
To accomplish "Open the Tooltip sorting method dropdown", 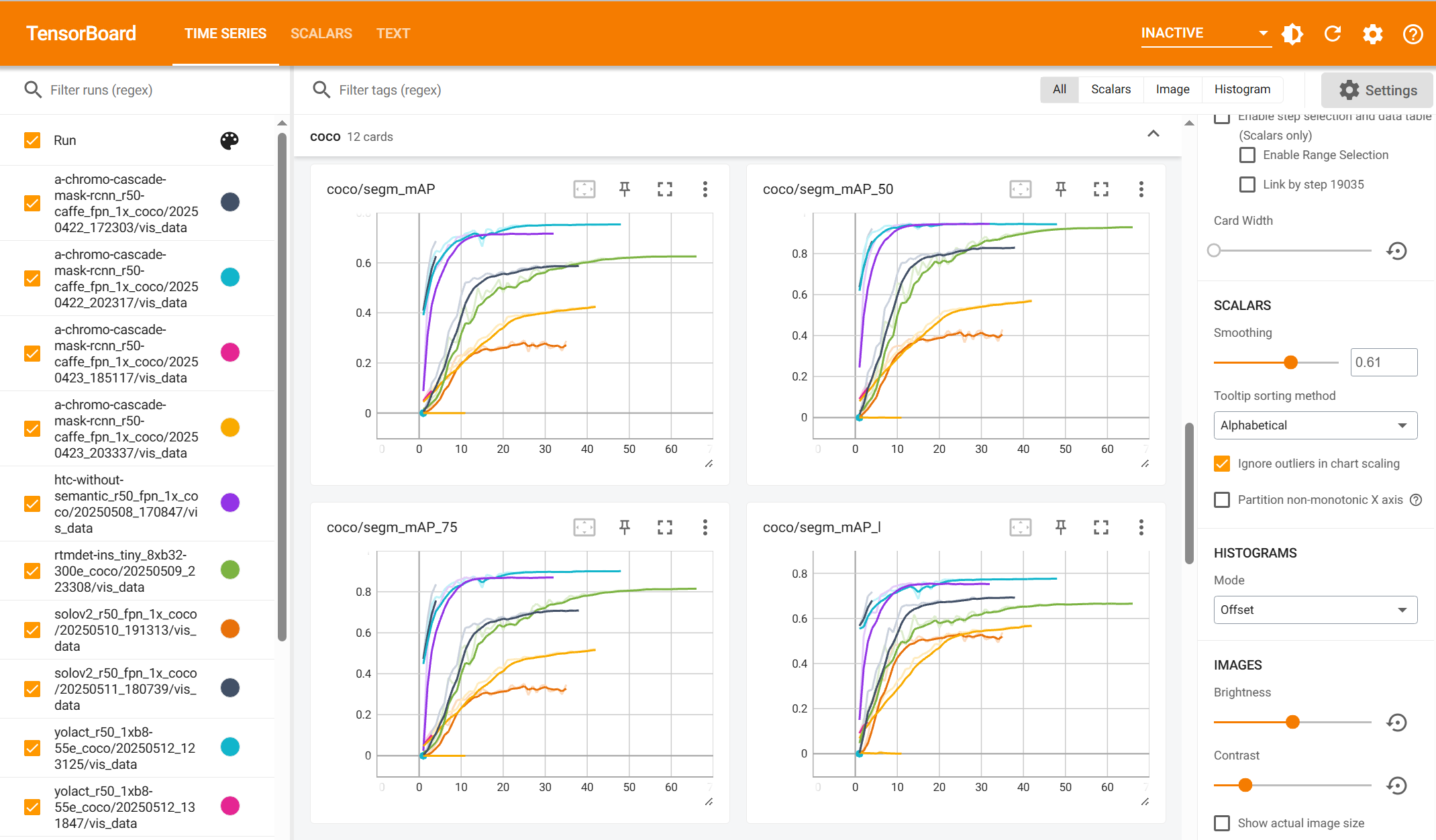I will (x=1315, y=425).
